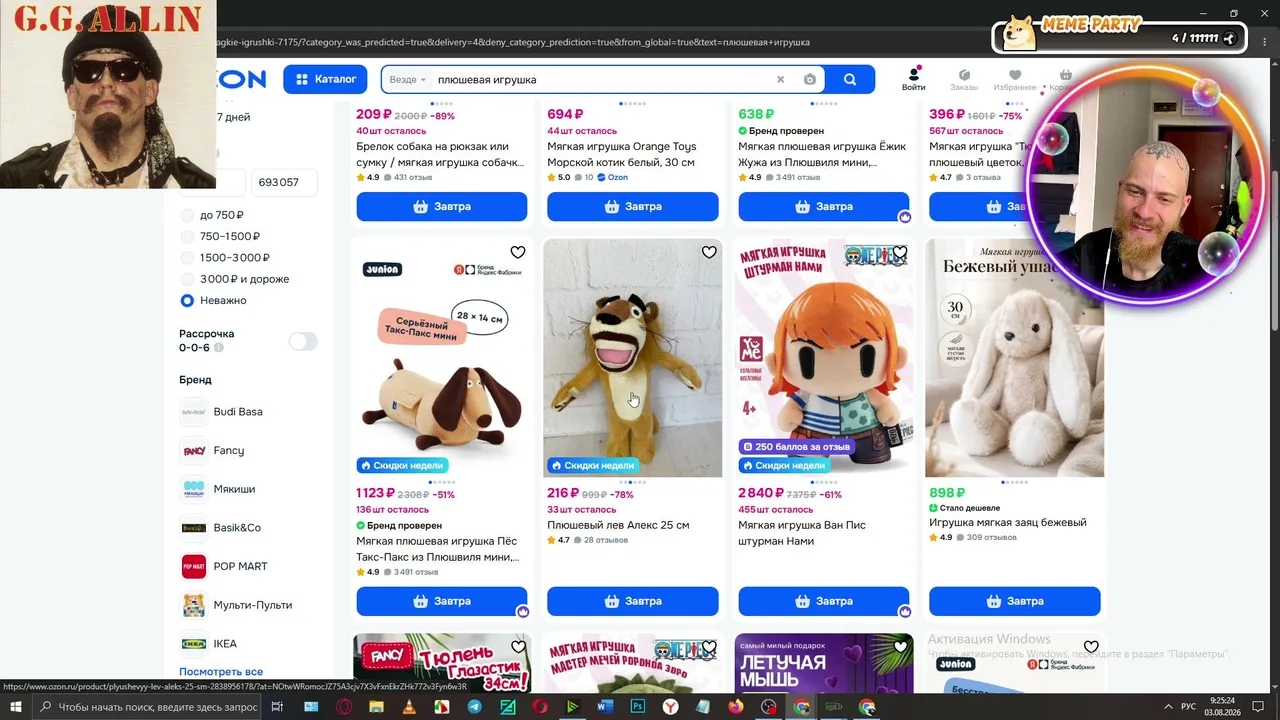This screenshot has height=720, width=1280.
Task: Filter by brand Basik&Co
Action: pyautogui.click(x=221, y=528)
